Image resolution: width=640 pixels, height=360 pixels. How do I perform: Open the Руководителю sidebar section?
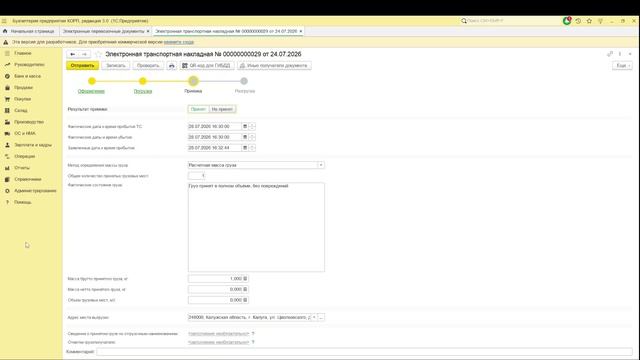[29, 65]
